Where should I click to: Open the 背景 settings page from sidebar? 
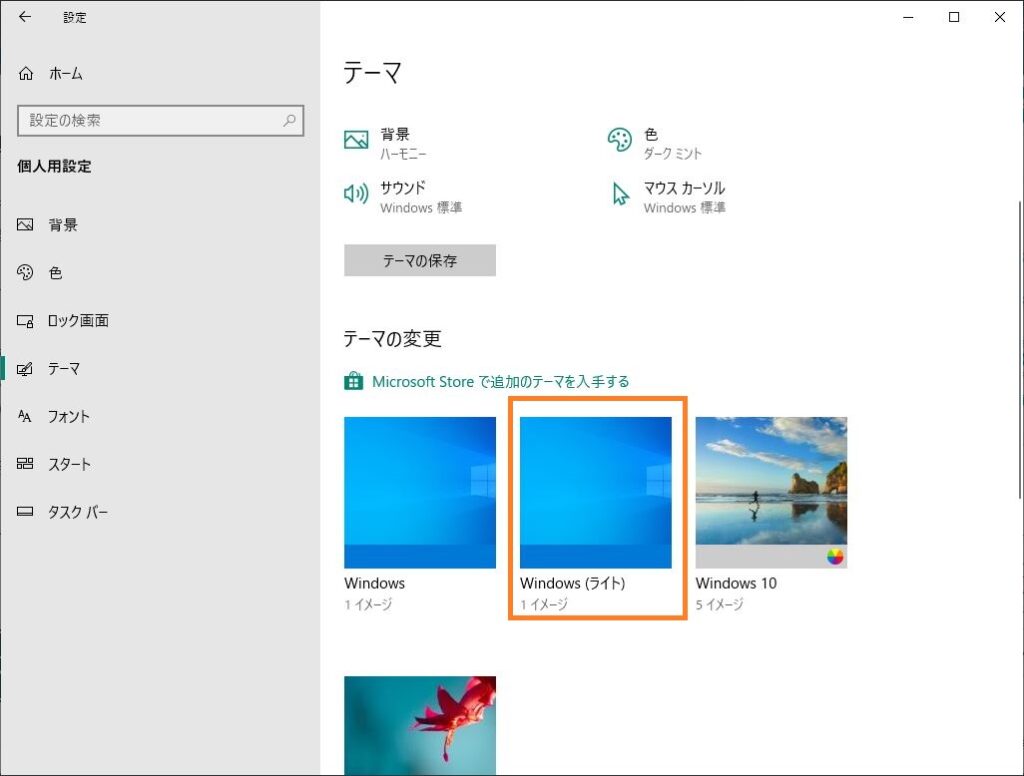160,225
